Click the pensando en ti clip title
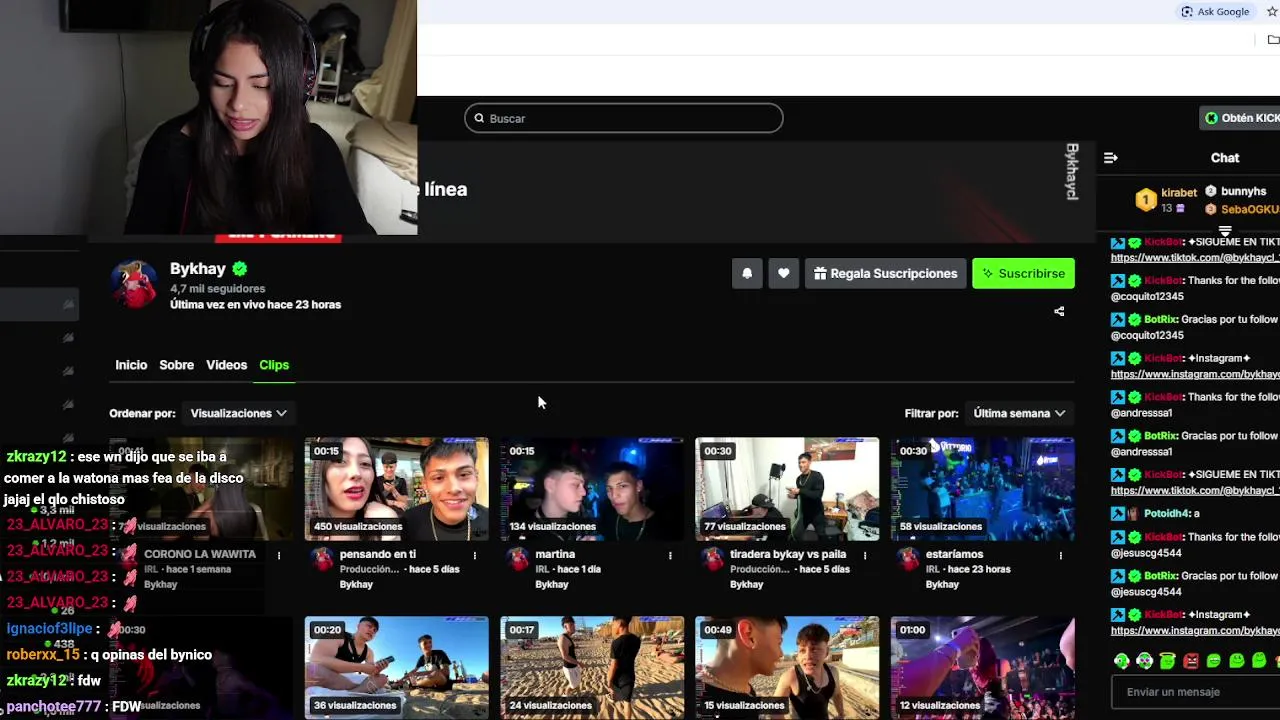Image resolution: width=1280 pixels, height=720 pixels. click(378, 554)
